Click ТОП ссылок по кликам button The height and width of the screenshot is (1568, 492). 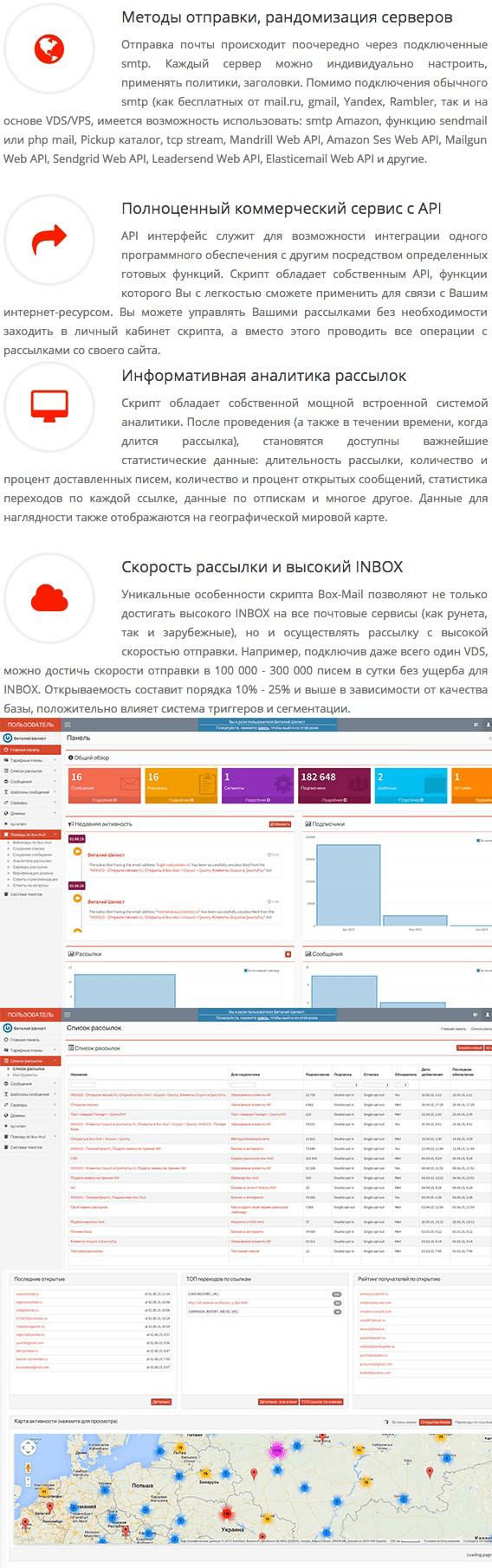pos(321,1402)
